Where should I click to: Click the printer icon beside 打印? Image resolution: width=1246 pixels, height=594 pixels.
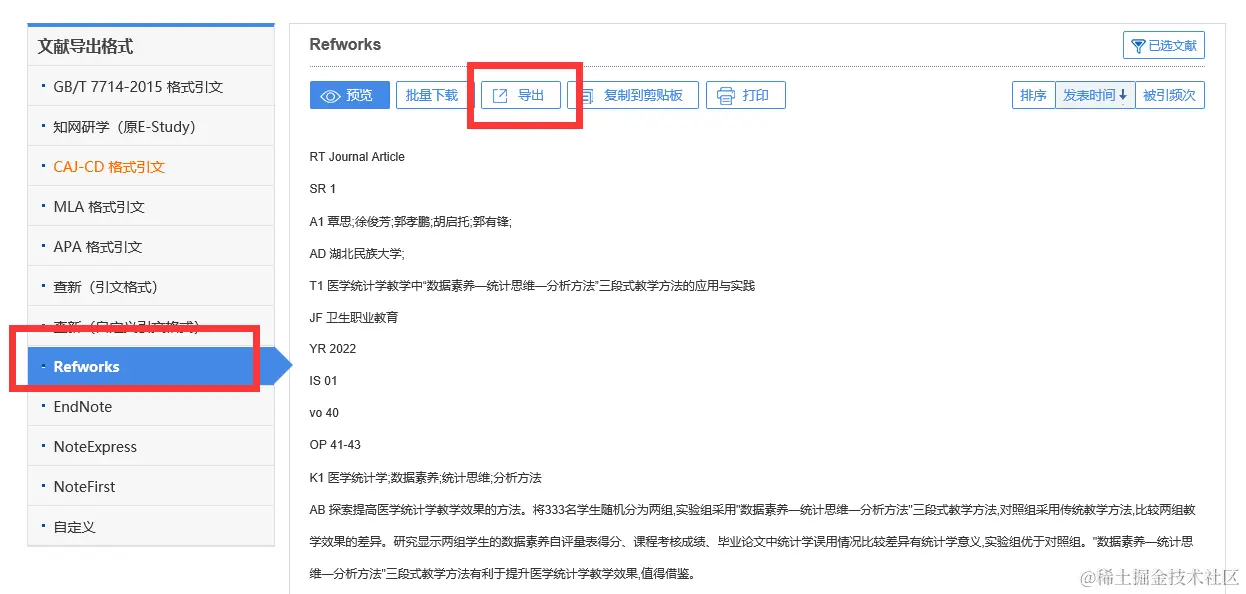726,96
